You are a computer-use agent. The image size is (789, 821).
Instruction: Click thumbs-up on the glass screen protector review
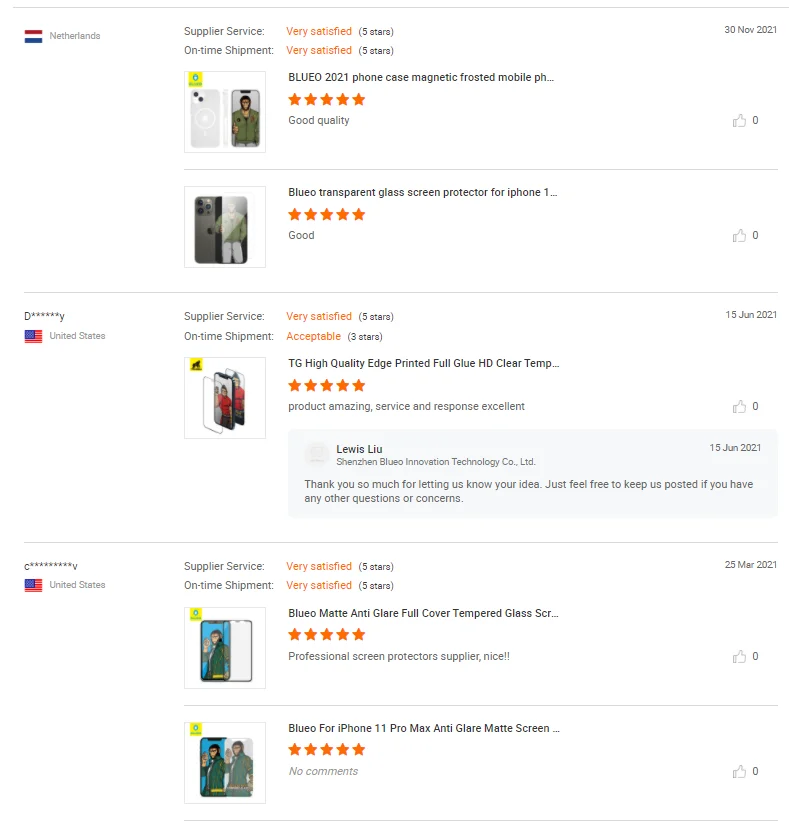739,236
